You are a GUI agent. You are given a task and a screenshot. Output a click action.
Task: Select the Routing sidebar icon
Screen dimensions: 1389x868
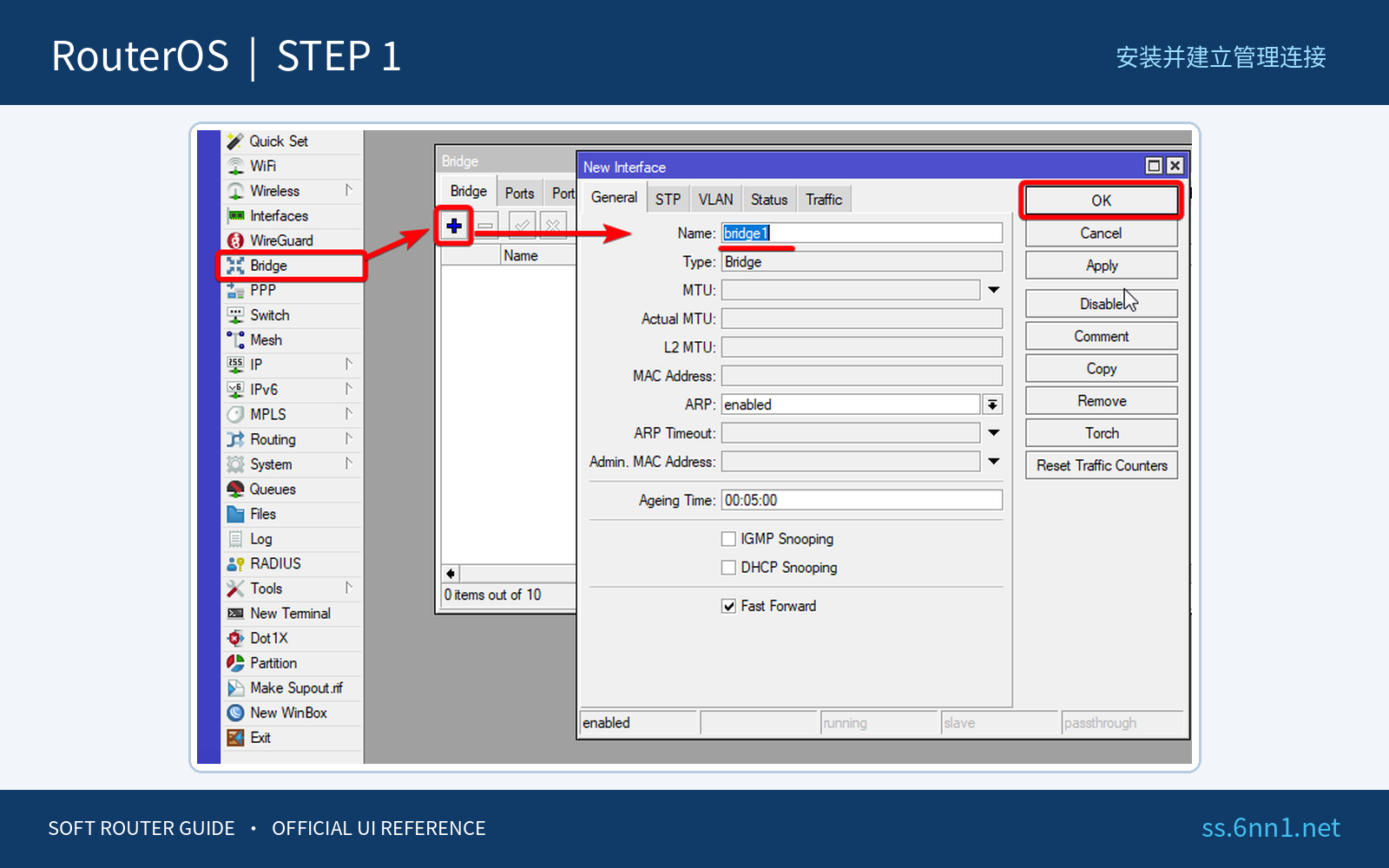[235, 439]
